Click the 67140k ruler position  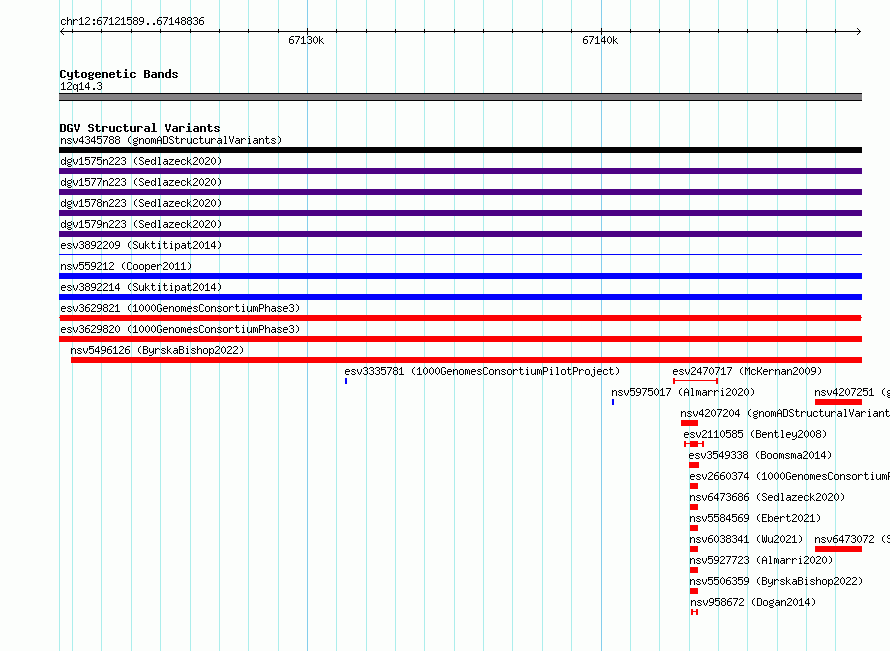[600, 40]
